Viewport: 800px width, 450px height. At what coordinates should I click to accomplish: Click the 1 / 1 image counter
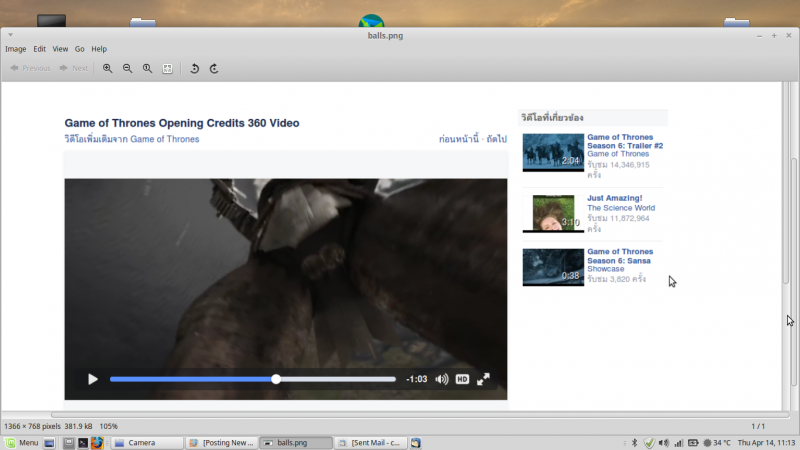[x=758, y=426]
